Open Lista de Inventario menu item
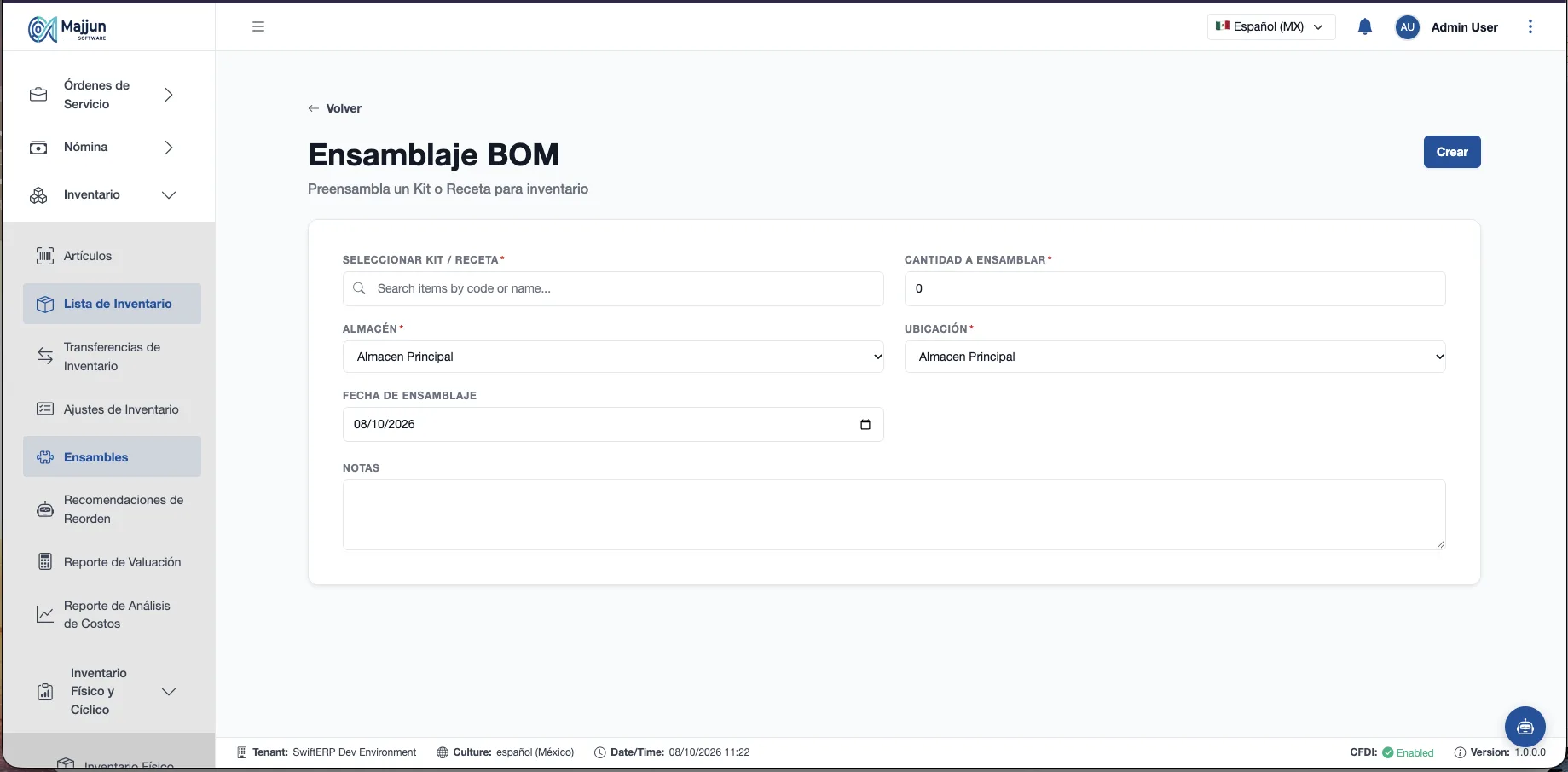This screenshot has height=772, width=1568. (112, 304)
